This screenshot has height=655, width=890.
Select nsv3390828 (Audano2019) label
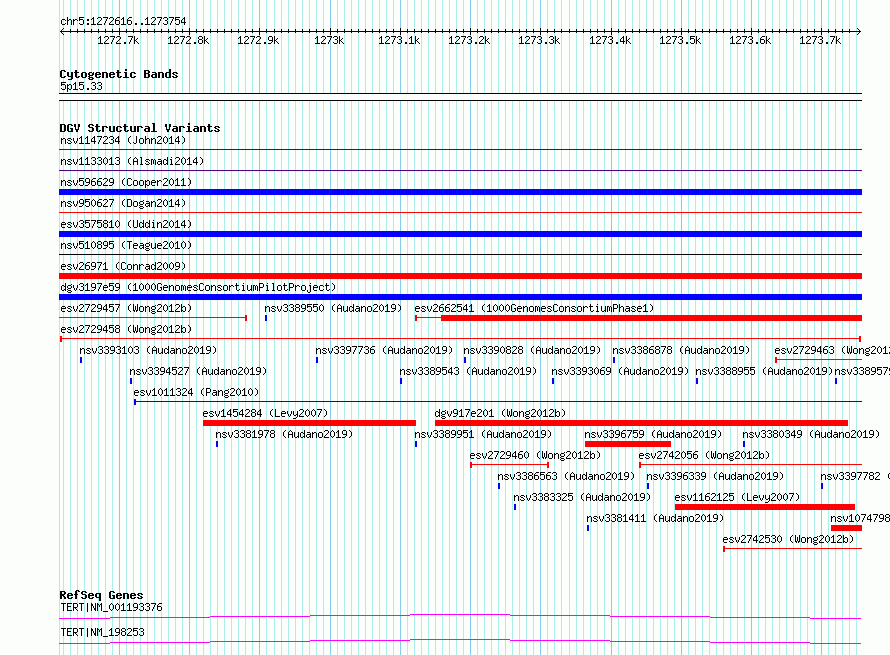tap(532, 350)
